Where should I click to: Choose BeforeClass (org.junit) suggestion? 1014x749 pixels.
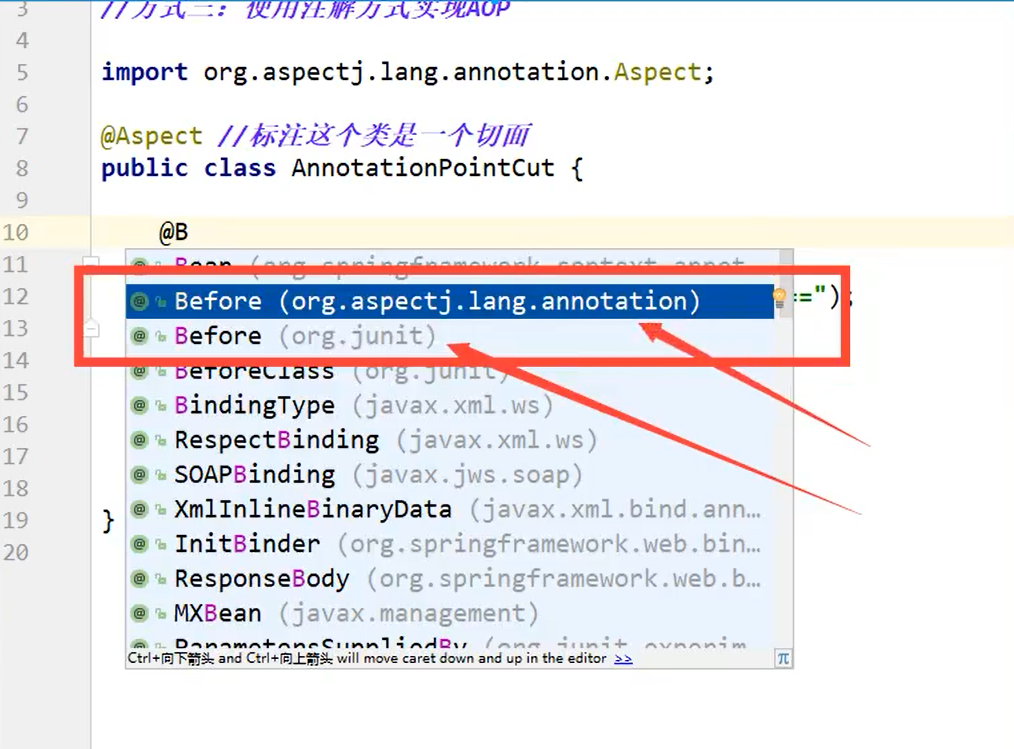449,372
